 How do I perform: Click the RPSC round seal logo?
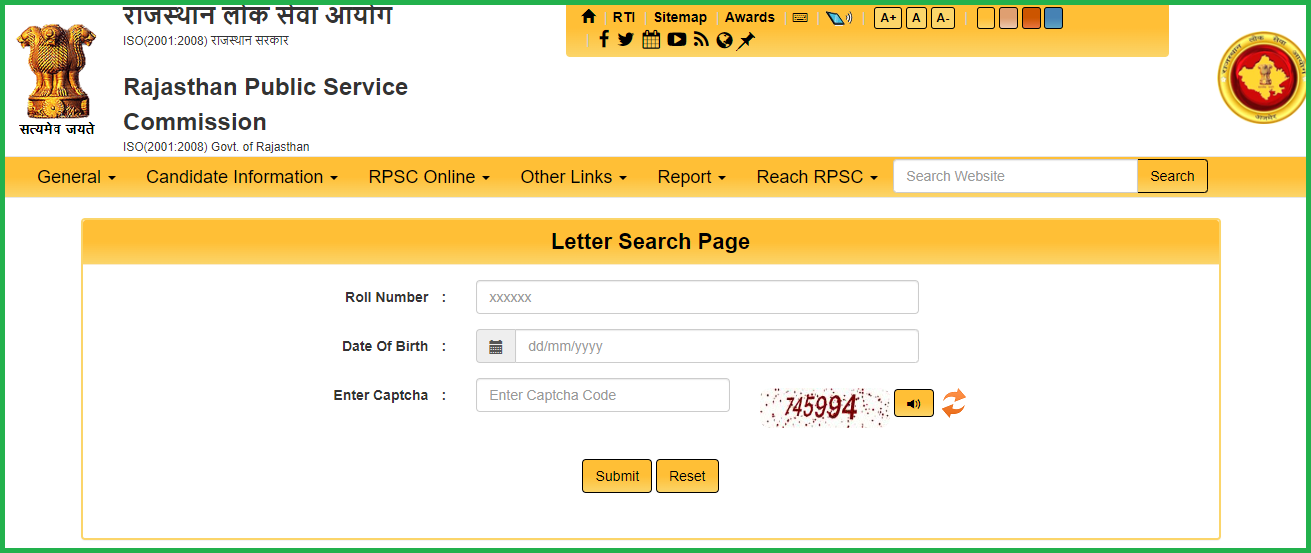1263,78
